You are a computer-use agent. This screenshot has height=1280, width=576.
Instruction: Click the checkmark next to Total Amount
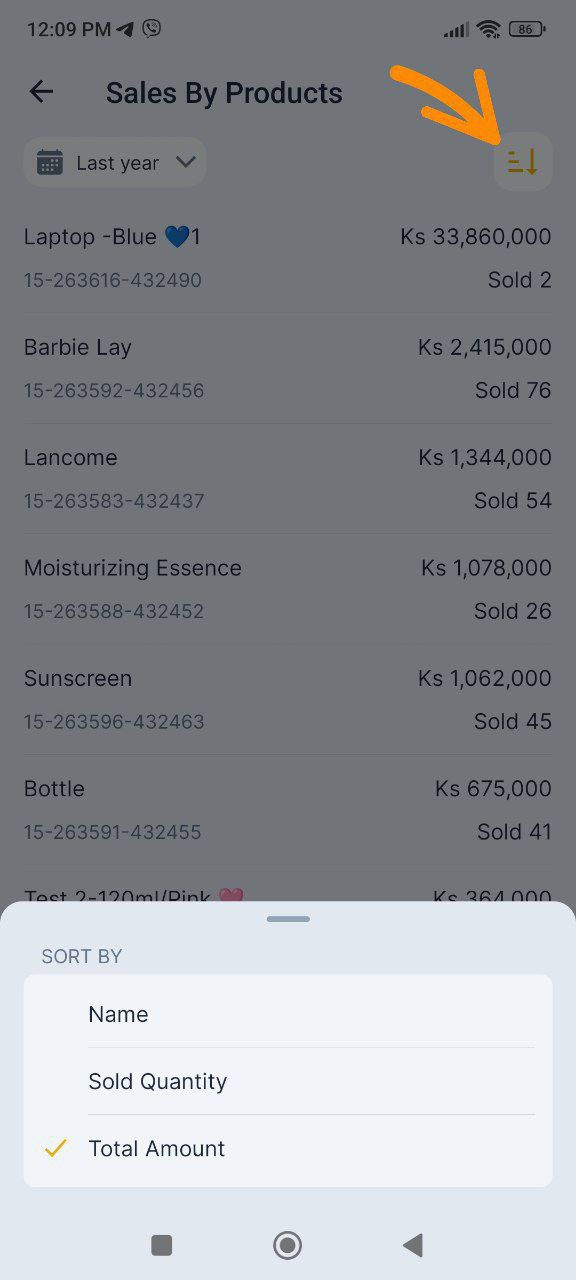click(56, 1148)
